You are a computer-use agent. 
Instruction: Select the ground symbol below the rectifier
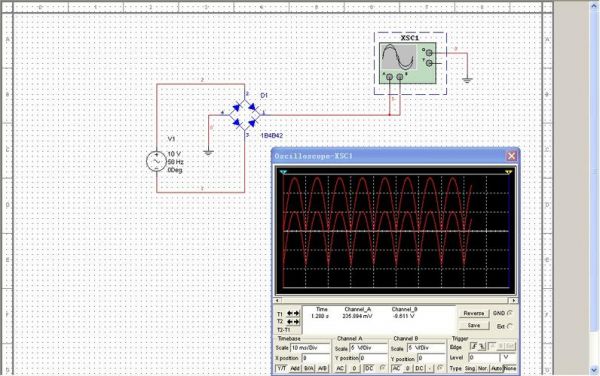[209, 152]
